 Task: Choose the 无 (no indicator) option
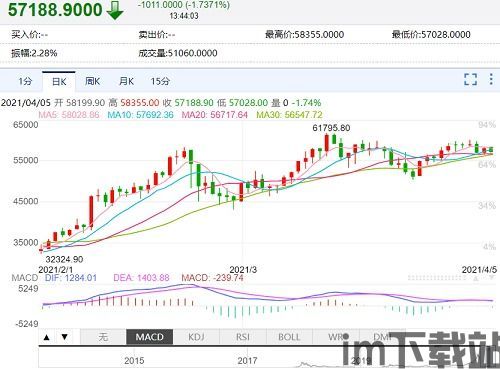[103, 337]
